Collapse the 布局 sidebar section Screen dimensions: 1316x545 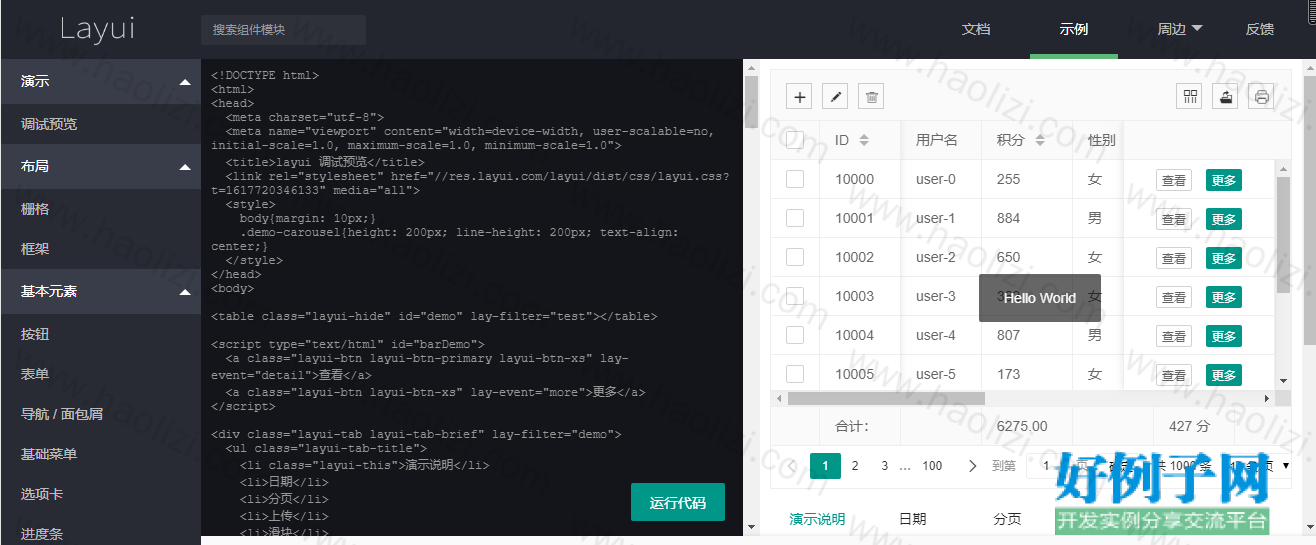(x=100, y=166)
